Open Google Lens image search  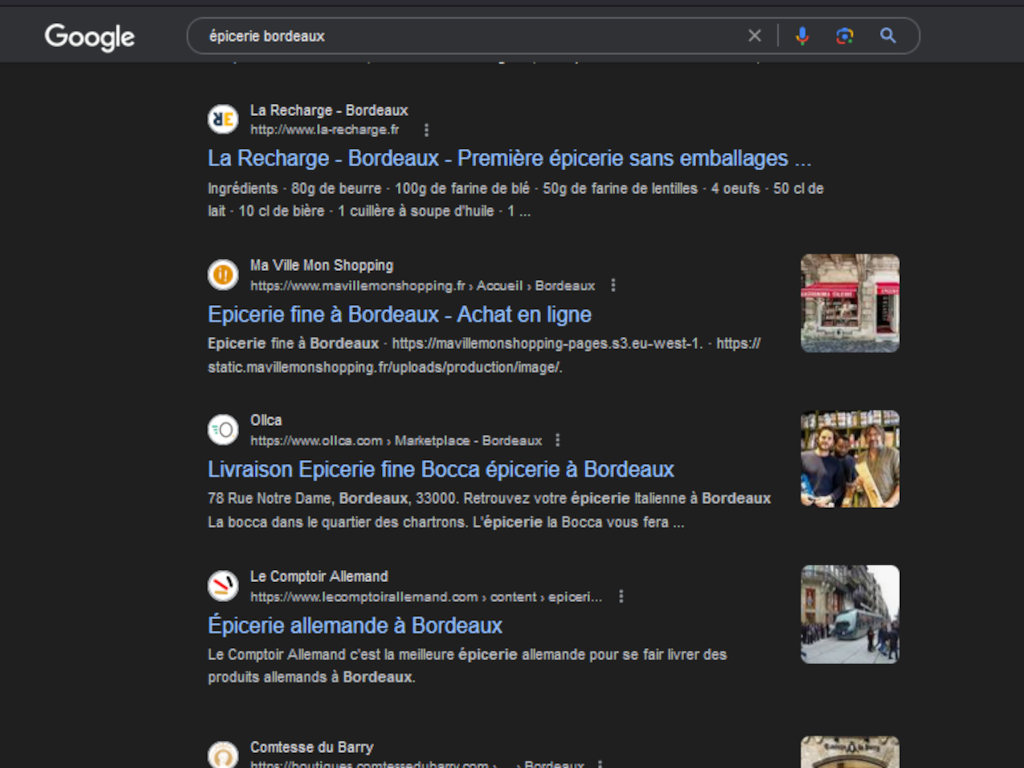[x=844, y=36]
